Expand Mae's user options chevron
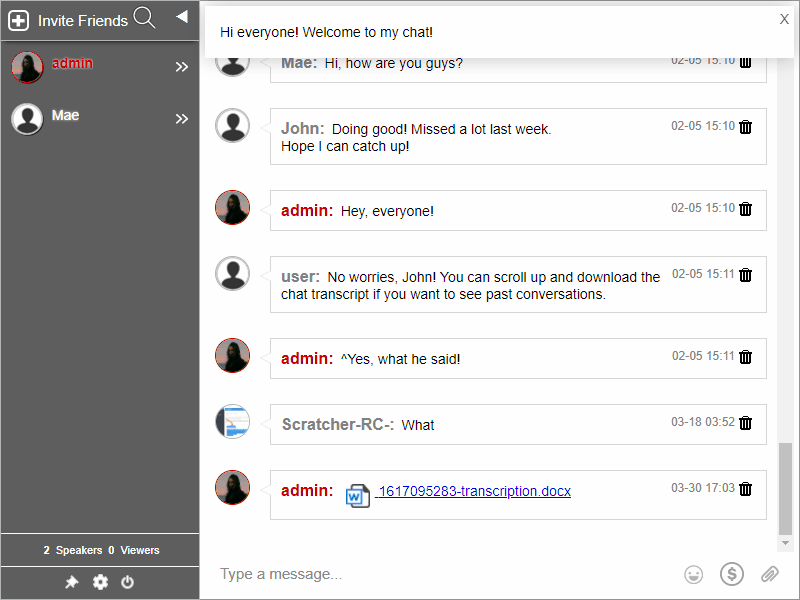Screen dimensions: 800x600 pyautogui.click(x=182, y=118)
